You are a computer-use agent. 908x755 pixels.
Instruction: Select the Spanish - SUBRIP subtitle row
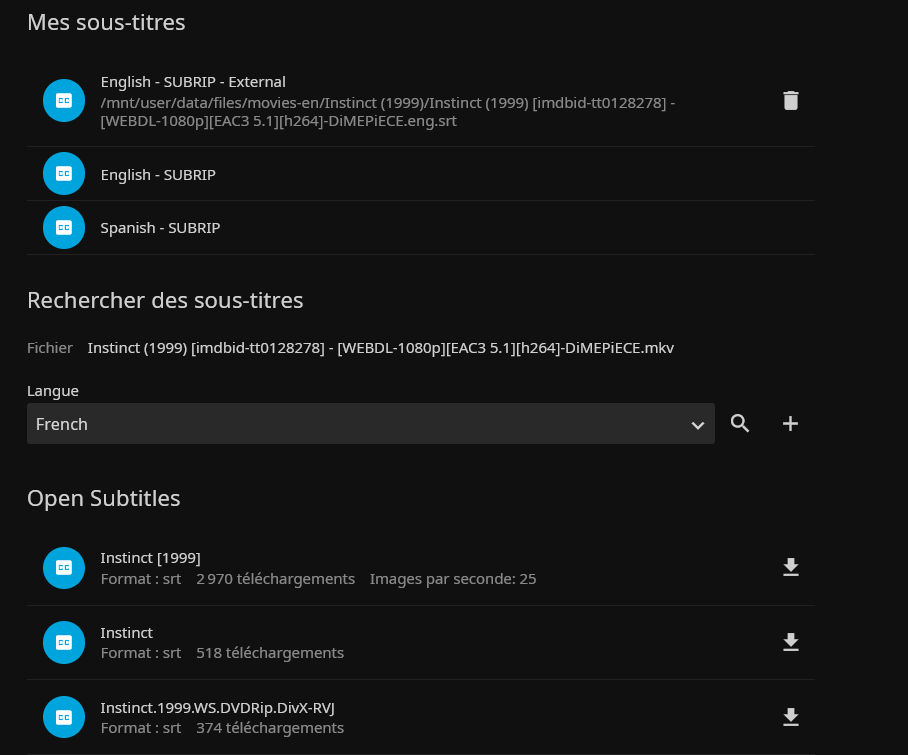(x=160, y=228)
